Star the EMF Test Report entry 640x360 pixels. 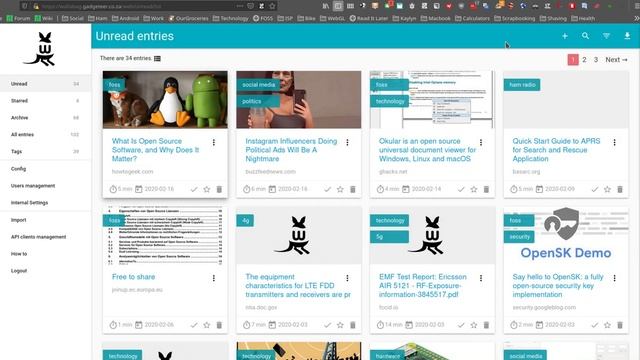pos(474,325)
